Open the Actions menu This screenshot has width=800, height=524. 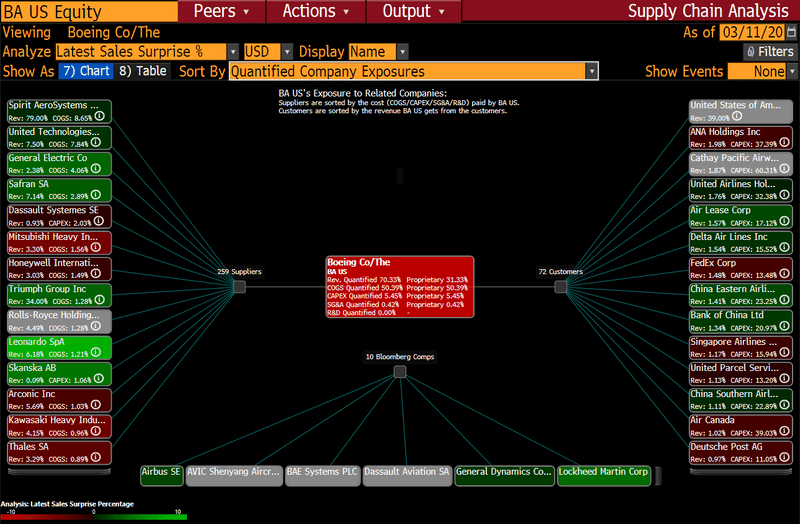pyautogui.click(x=316, y=11)
